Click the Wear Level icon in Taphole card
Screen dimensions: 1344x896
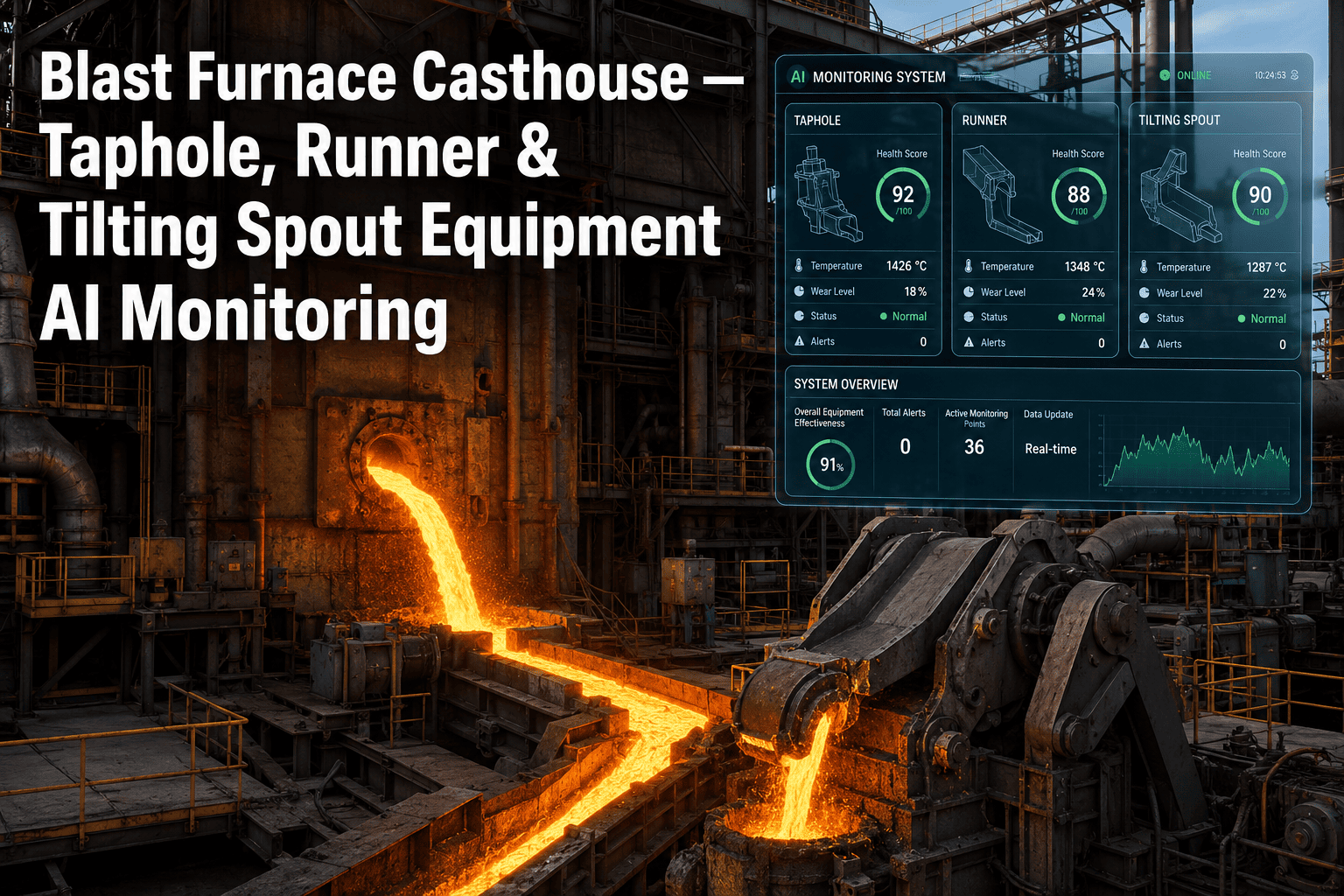pyautogui.click(x=799, y=290)
